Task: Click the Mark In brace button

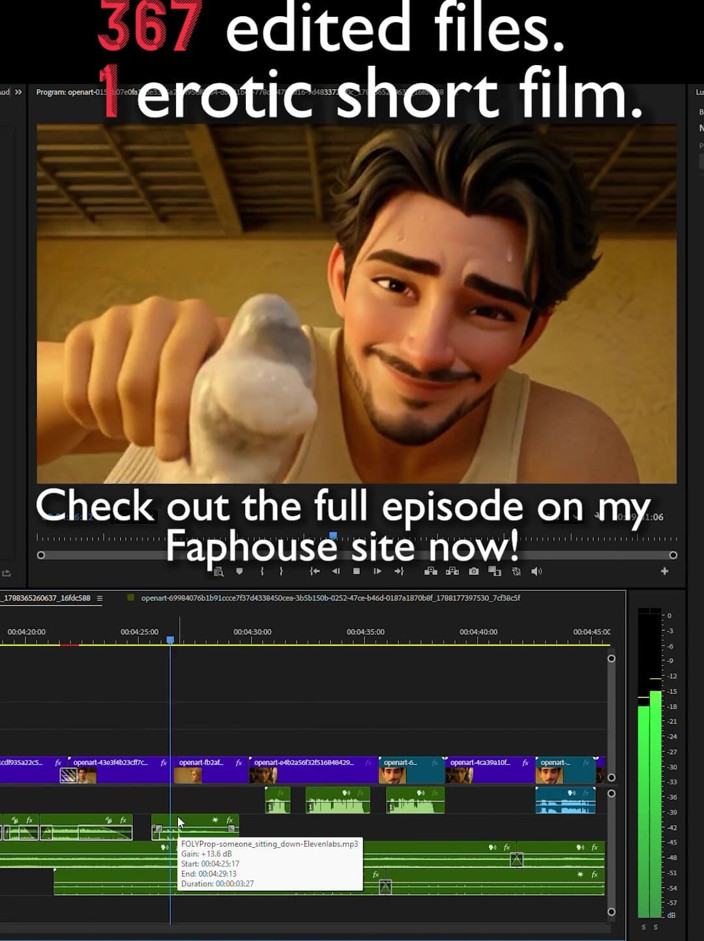Action: coord(262,571)
